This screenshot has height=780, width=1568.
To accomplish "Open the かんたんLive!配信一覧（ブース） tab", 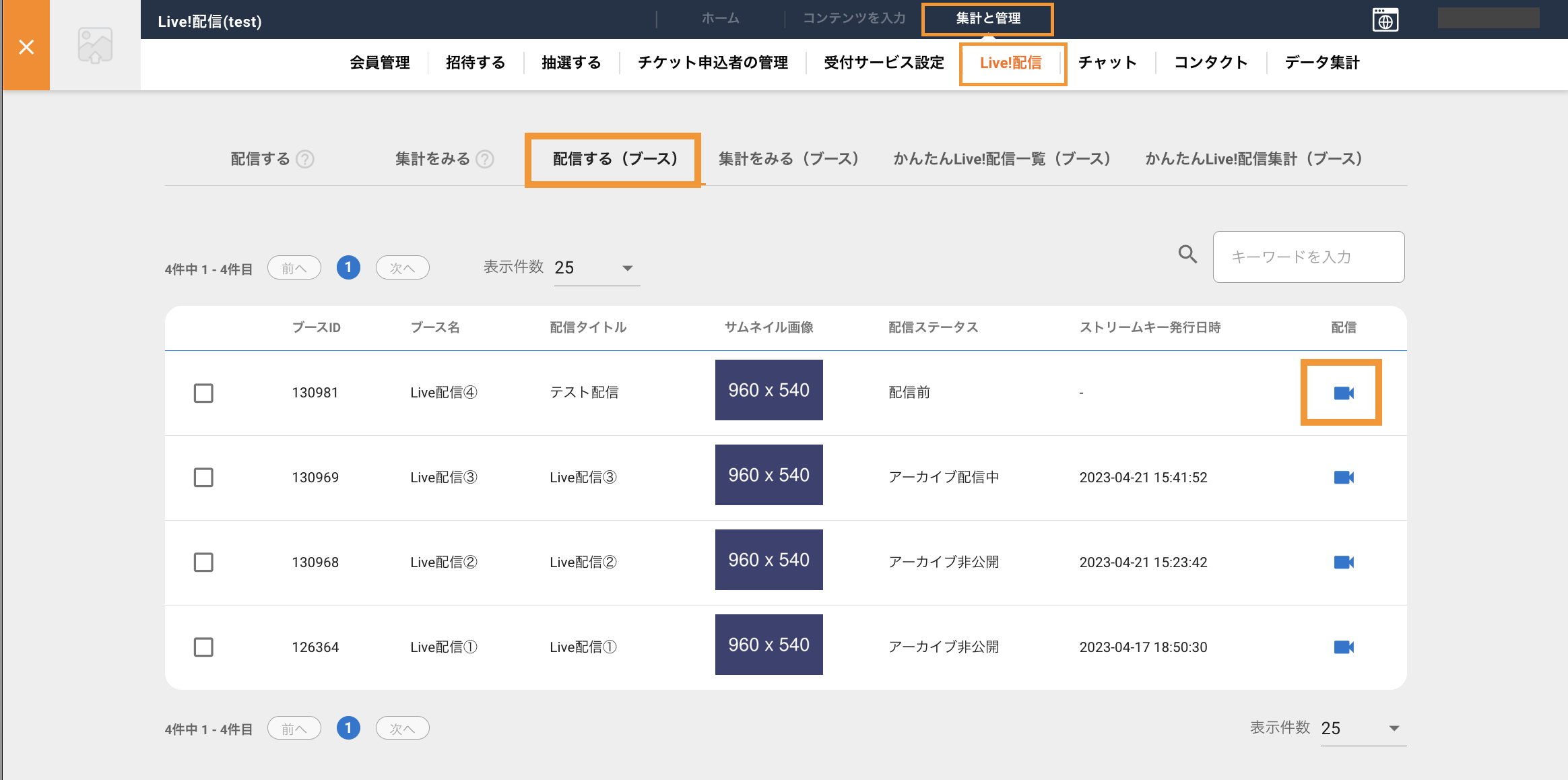I will pyautogui.click(x=1002, y=159).
